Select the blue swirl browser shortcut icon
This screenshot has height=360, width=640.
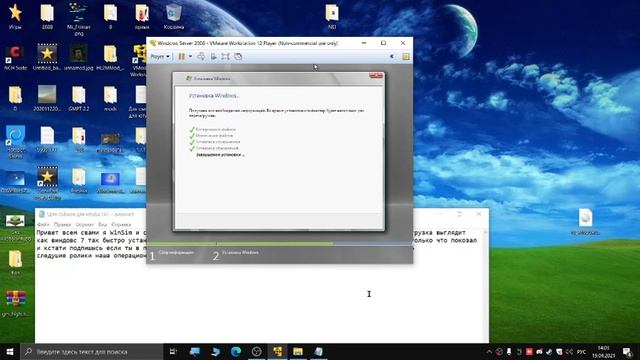(x=15, y=142)
